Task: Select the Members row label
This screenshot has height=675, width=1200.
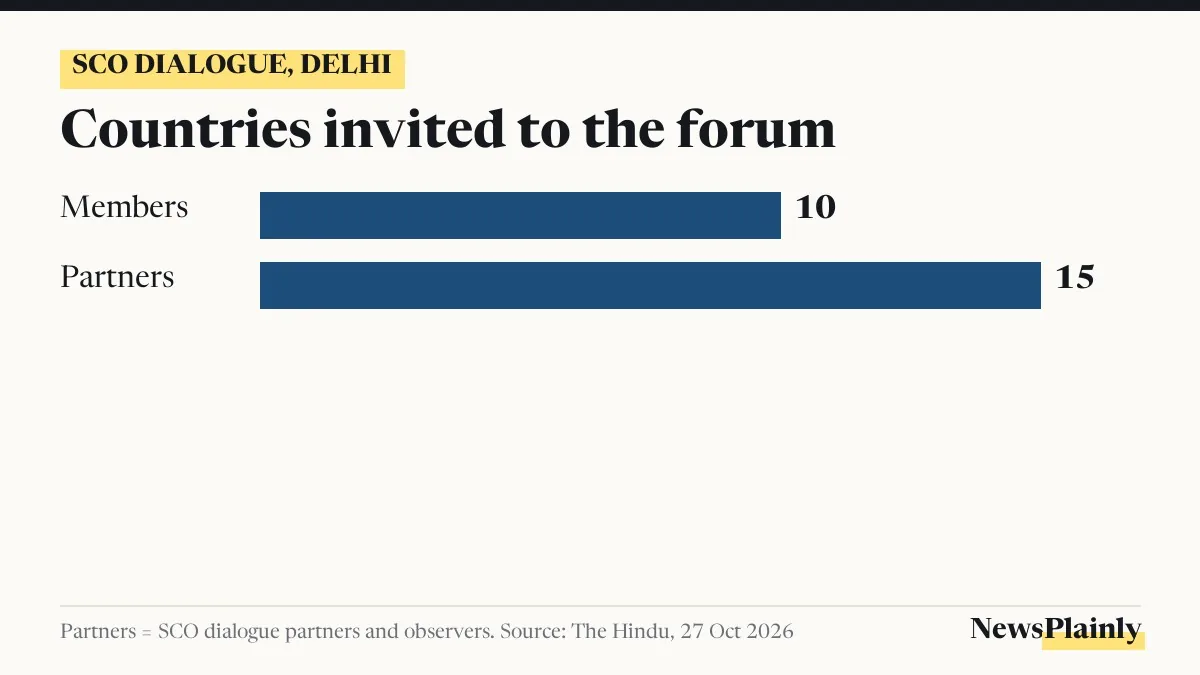Action: click(124, 207)
